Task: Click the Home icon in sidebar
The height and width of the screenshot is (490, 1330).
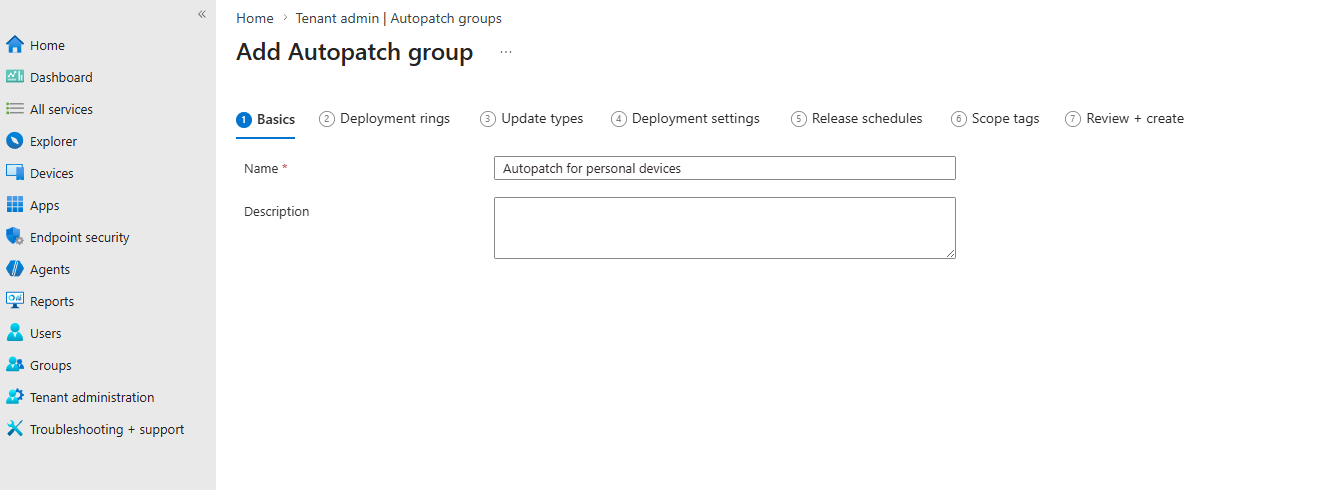Action: 15,45
